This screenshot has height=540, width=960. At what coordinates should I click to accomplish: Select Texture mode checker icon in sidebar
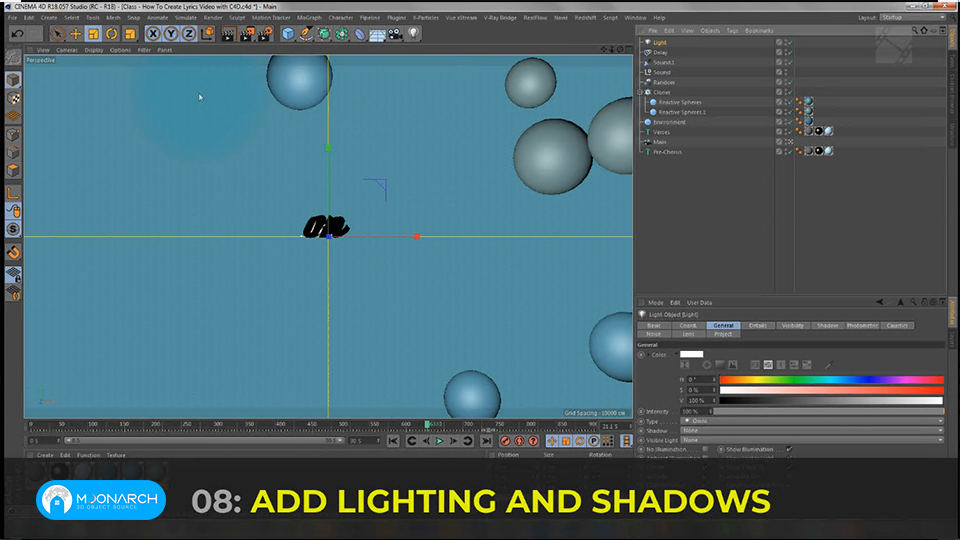13,98
